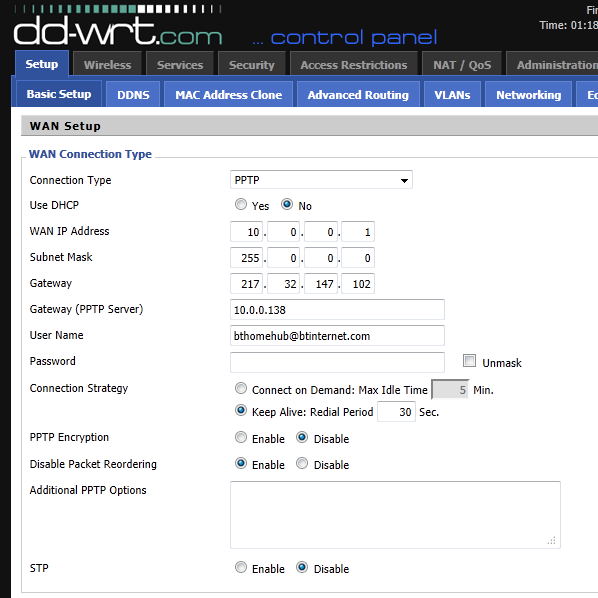Select Disable for STP
598x598 pixels.
pyautogui.click(x=302, y=567)
